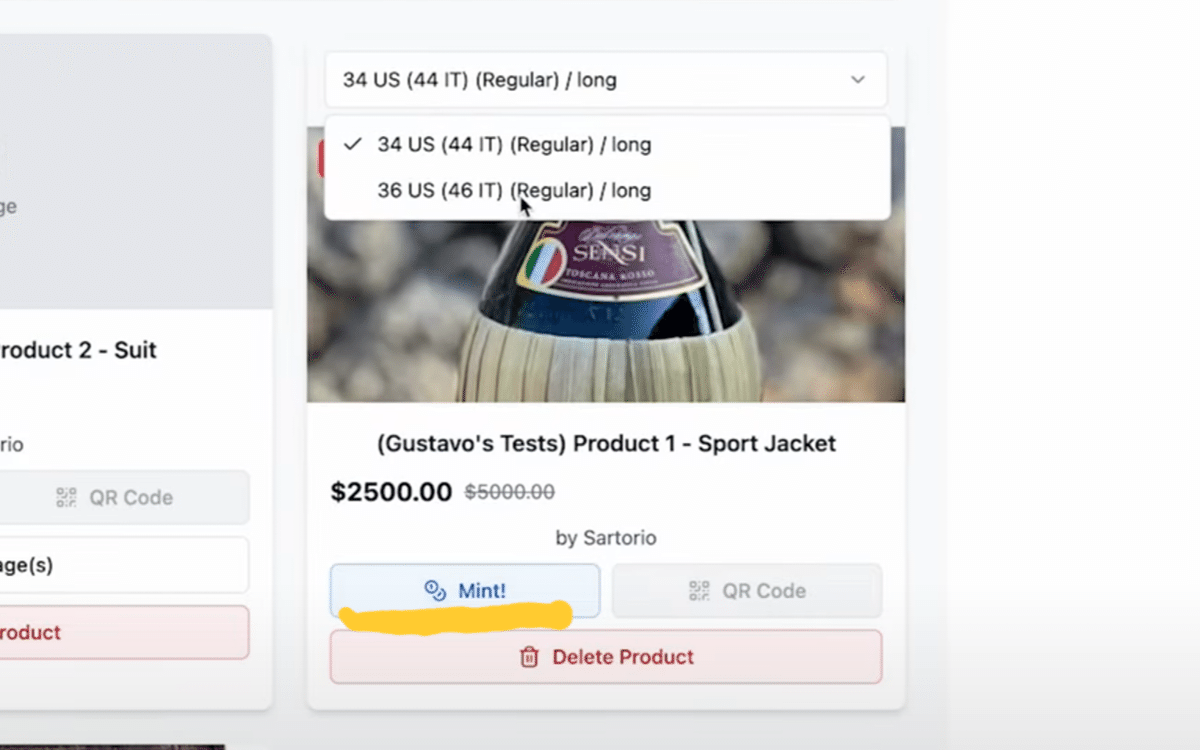Click the "by Sartorio" brand text
Viewport: 1200px width, 750px height.
coord(606,538)
